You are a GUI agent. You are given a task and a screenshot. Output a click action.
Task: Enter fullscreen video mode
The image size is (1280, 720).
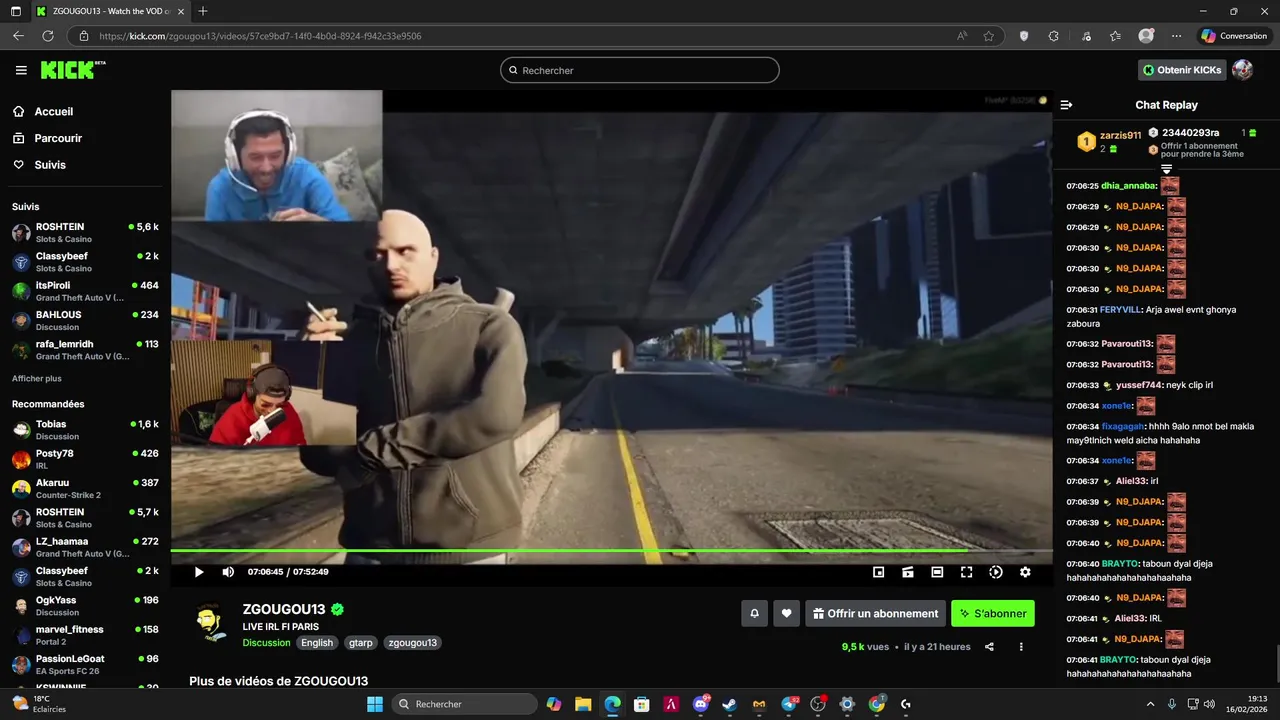967,572
